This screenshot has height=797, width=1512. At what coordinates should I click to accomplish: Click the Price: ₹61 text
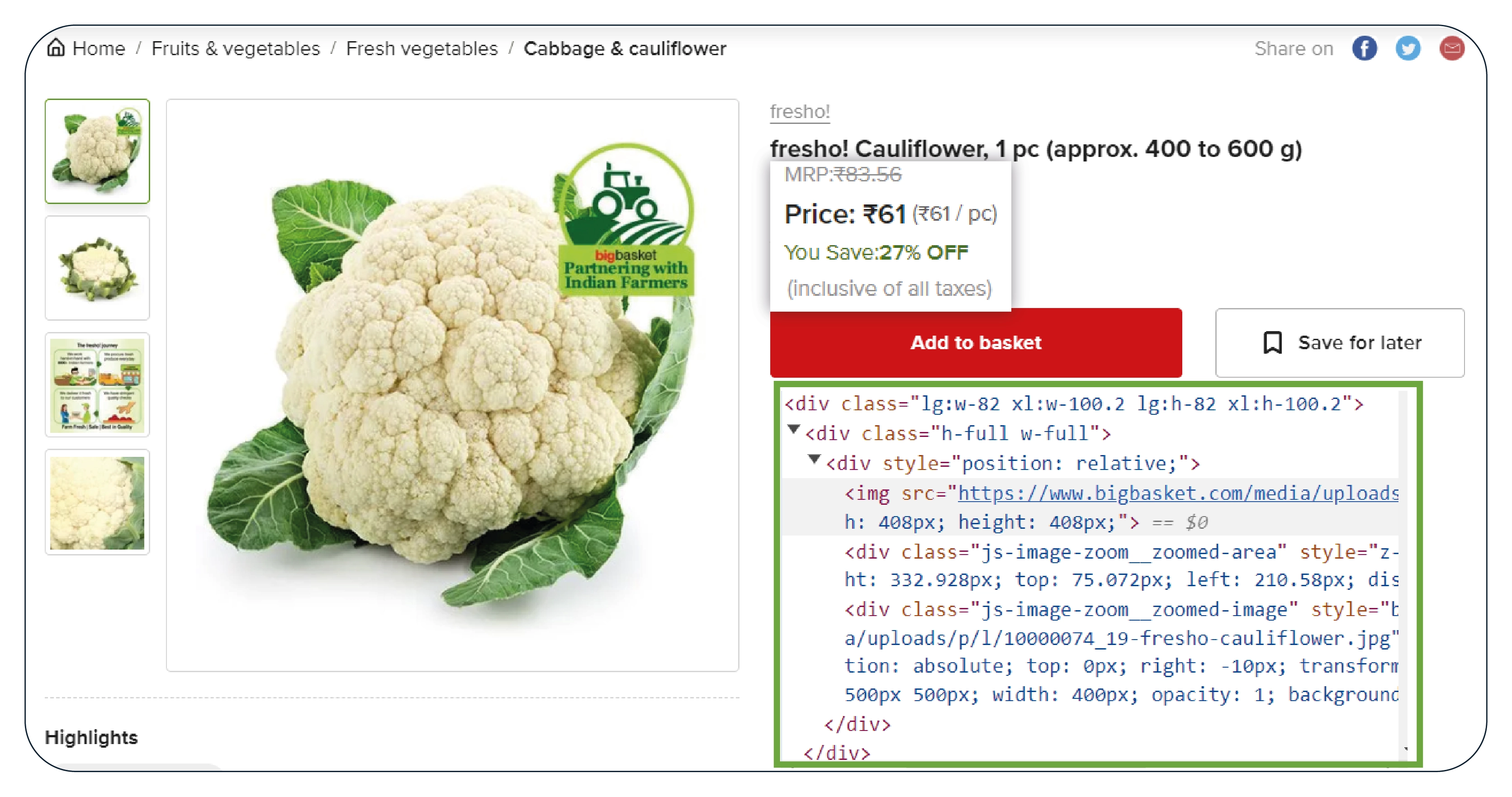click(845, 214)
